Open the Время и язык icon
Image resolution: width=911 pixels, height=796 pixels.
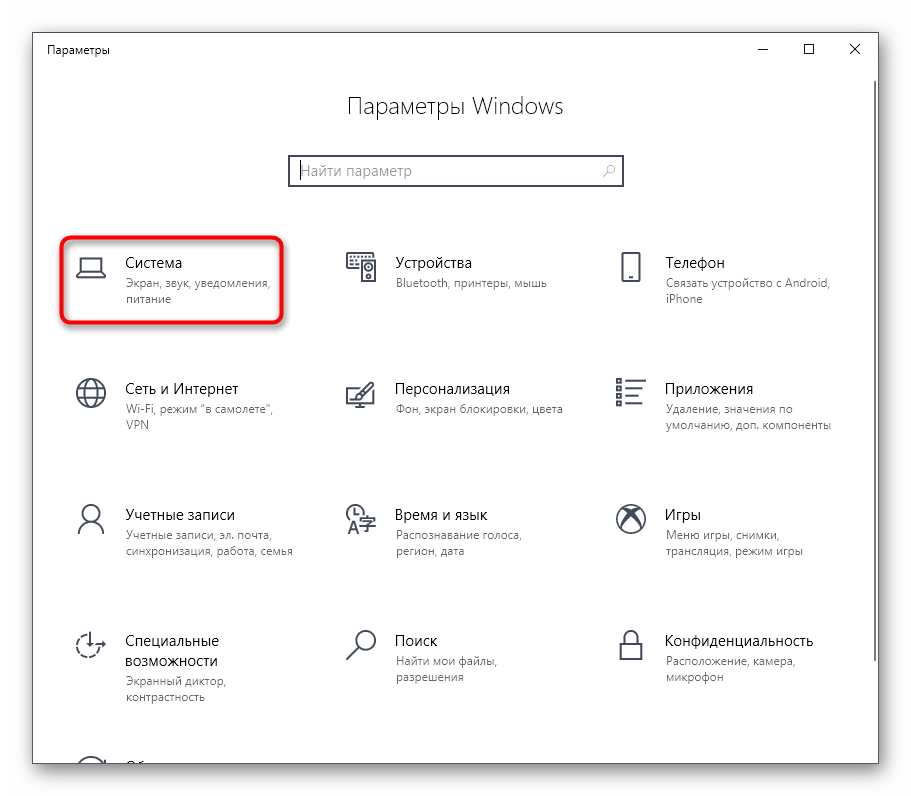click(x=361, y=519)
